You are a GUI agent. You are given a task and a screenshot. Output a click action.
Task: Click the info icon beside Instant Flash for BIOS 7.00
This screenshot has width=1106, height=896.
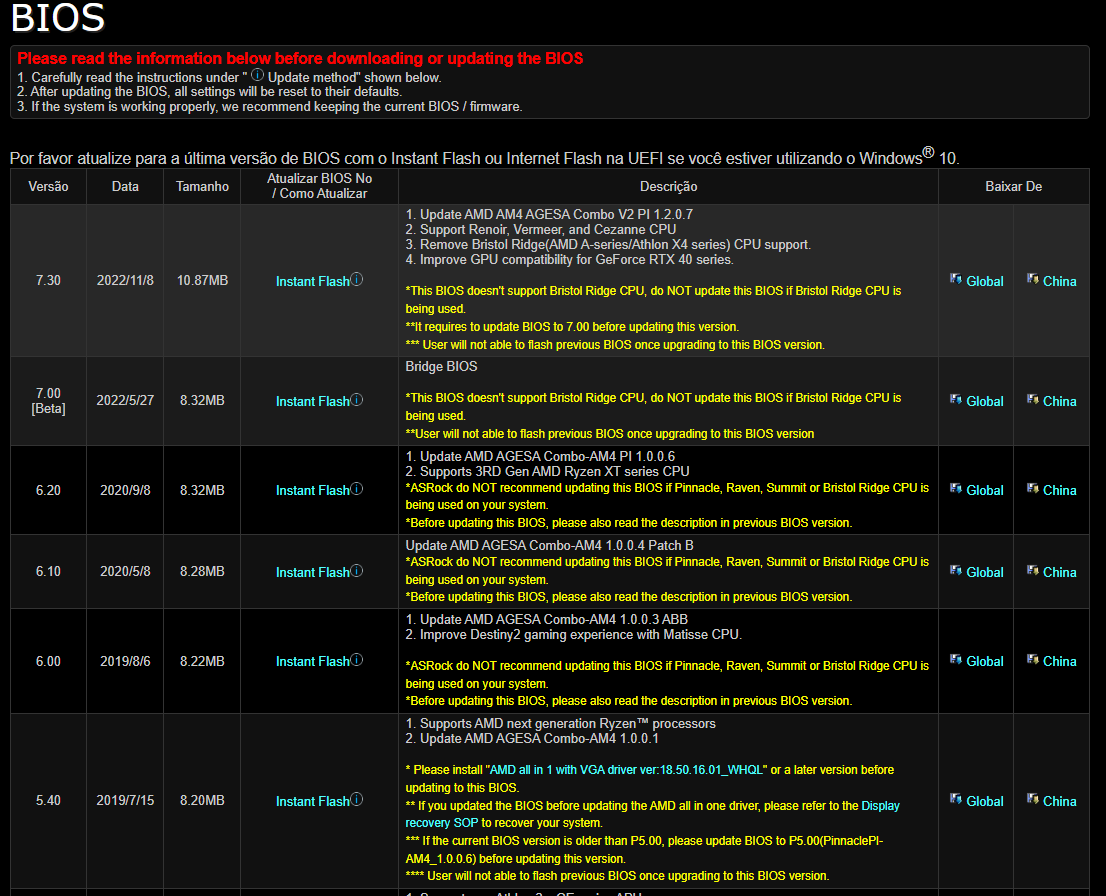point(357,399)
